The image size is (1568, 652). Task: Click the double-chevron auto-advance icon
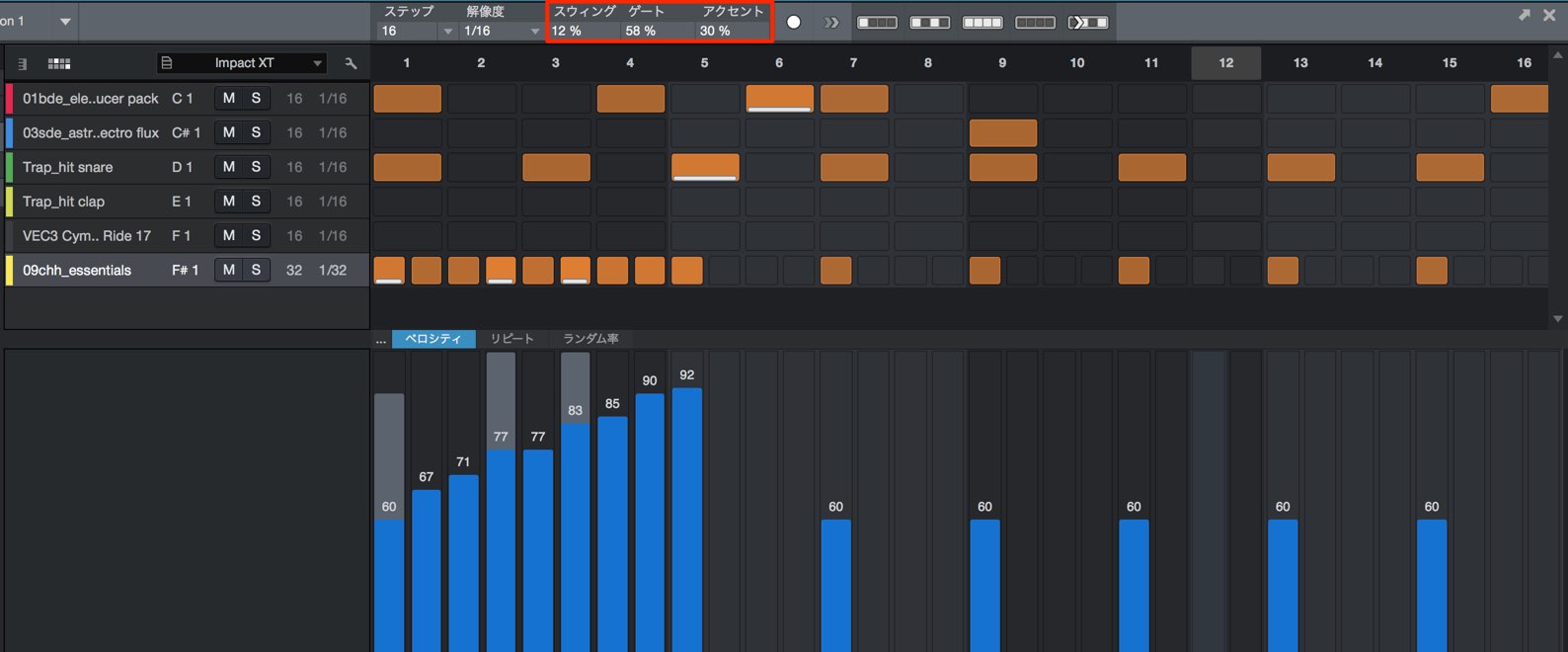click(831, 22)
